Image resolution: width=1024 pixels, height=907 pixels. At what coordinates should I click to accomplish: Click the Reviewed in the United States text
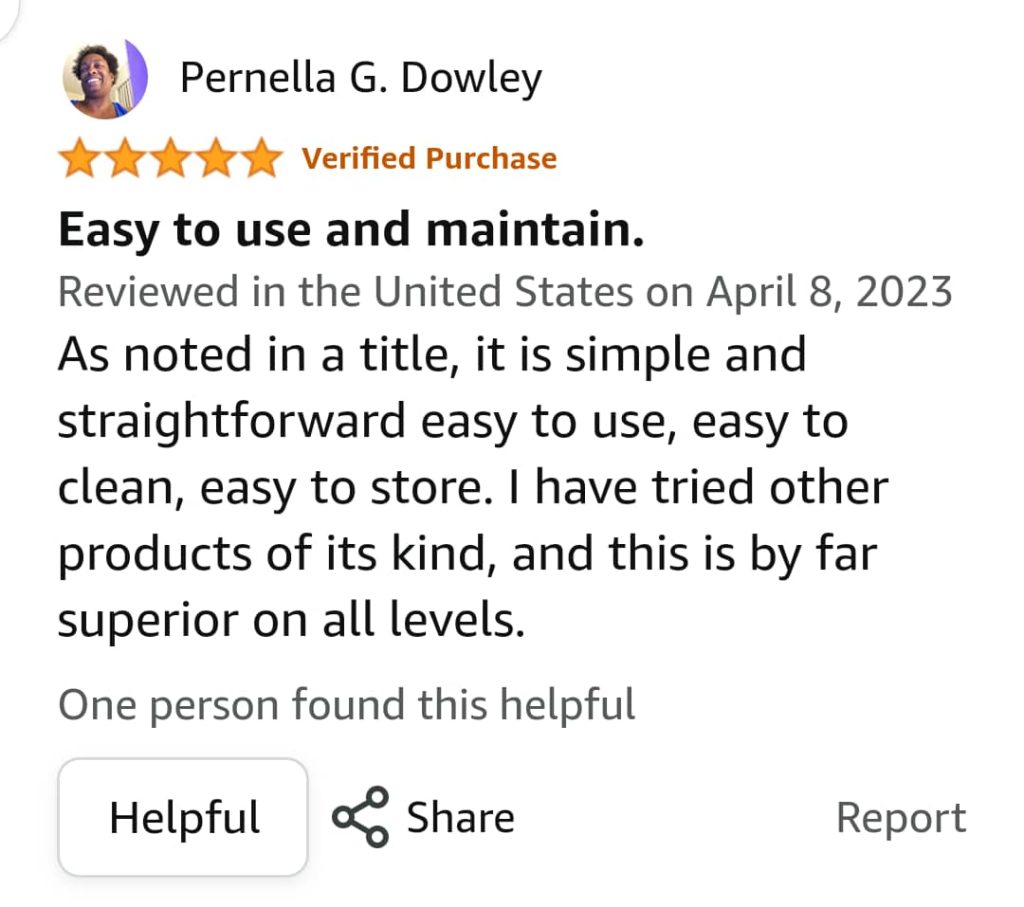coord(345,291)
